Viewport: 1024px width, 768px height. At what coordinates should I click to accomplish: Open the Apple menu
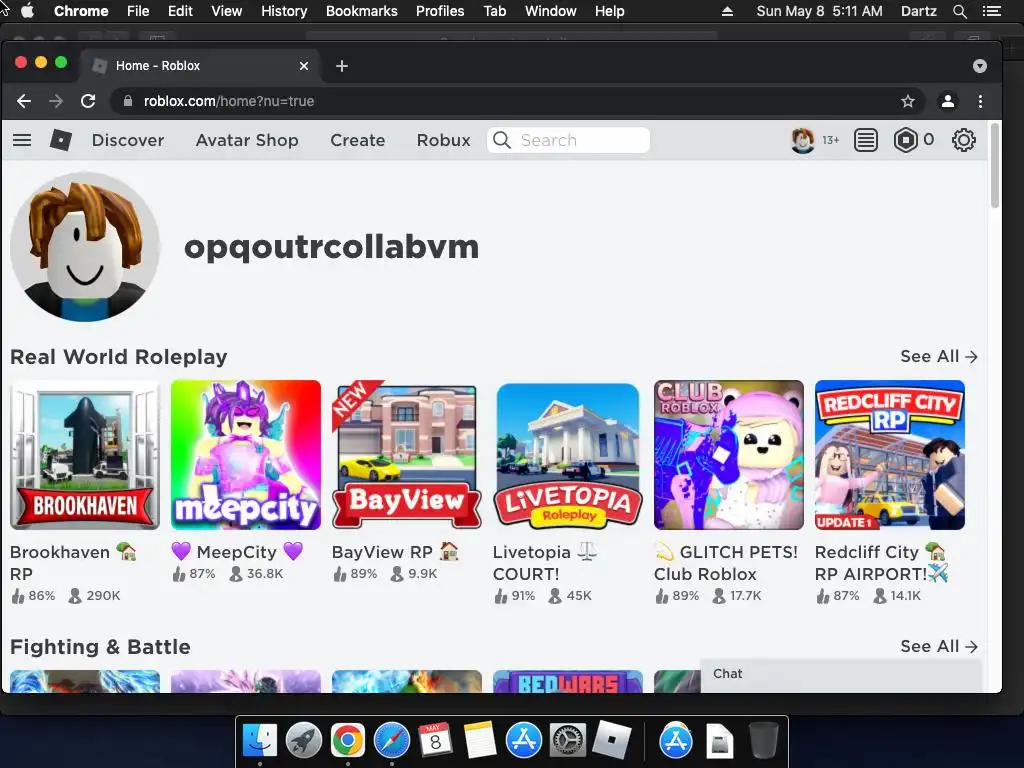coord(27,11)
